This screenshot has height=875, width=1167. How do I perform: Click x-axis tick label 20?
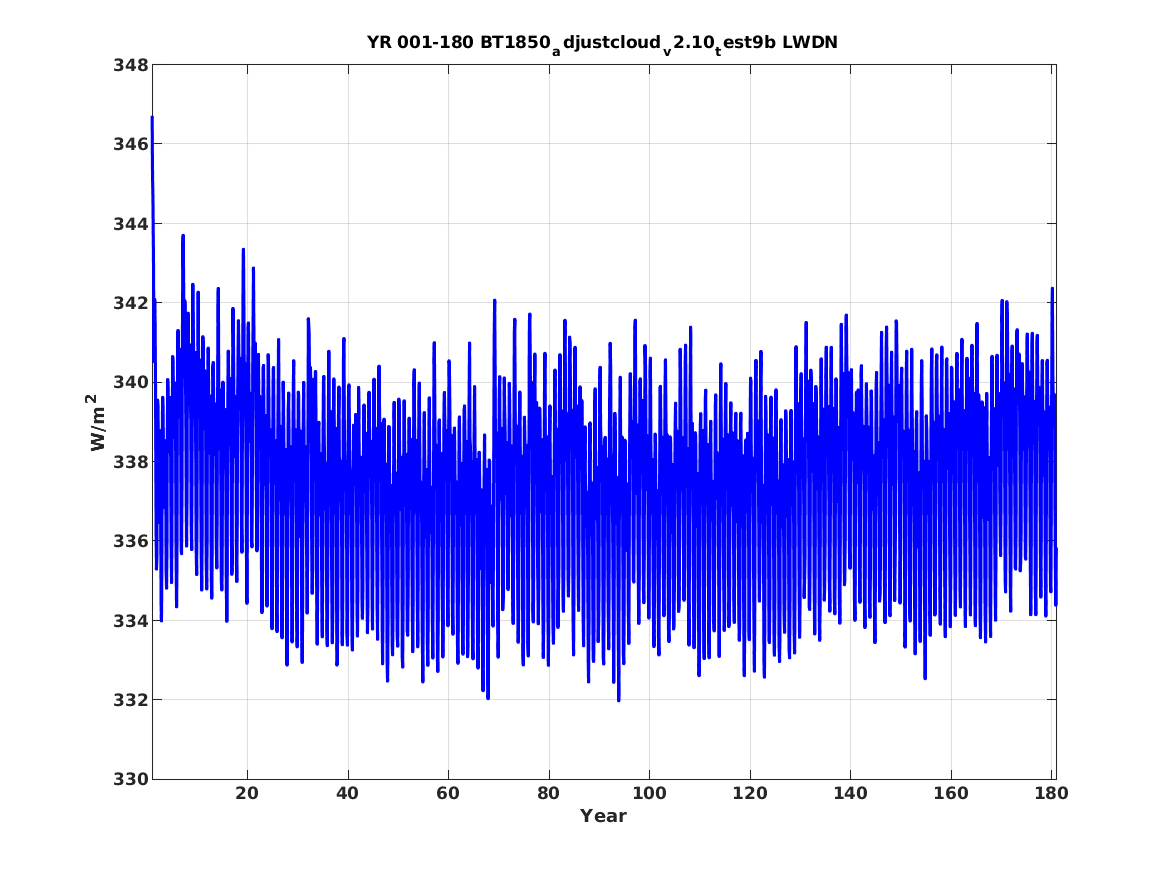click(x=247, y=794)
